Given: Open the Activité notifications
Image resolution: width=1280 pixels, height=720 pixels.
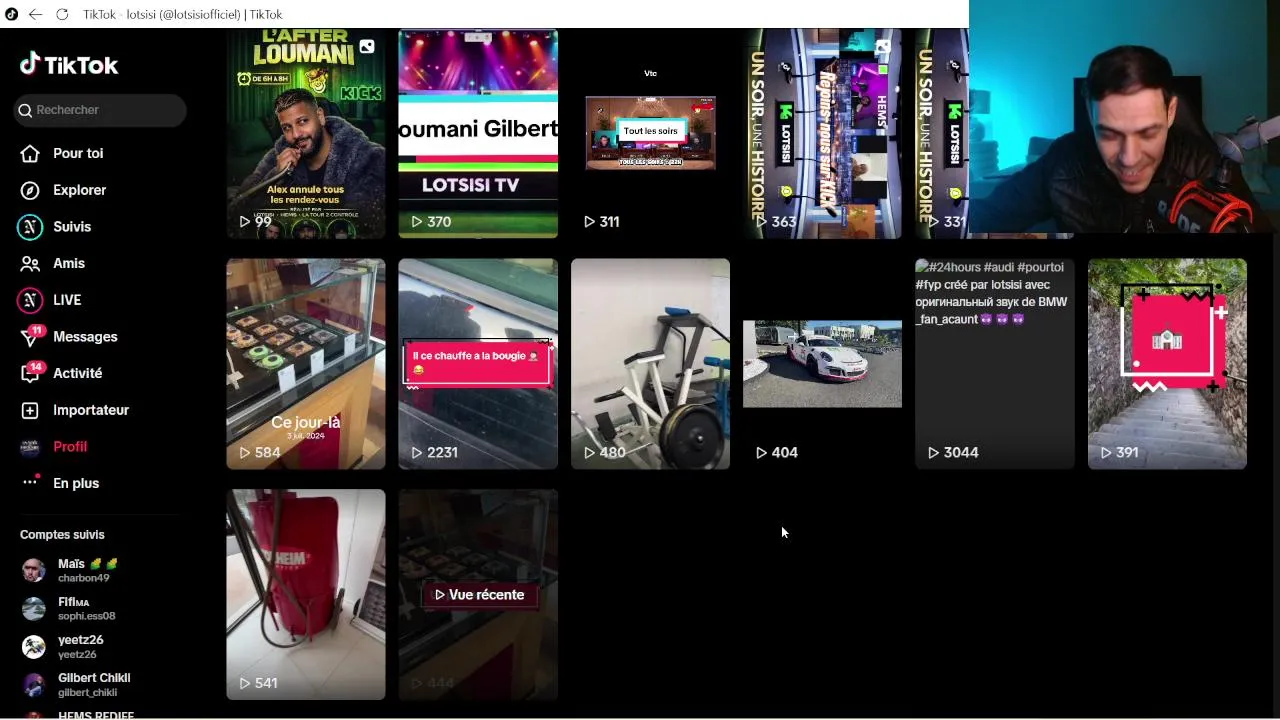Looking at the screenshot, I should click(77, 373).
